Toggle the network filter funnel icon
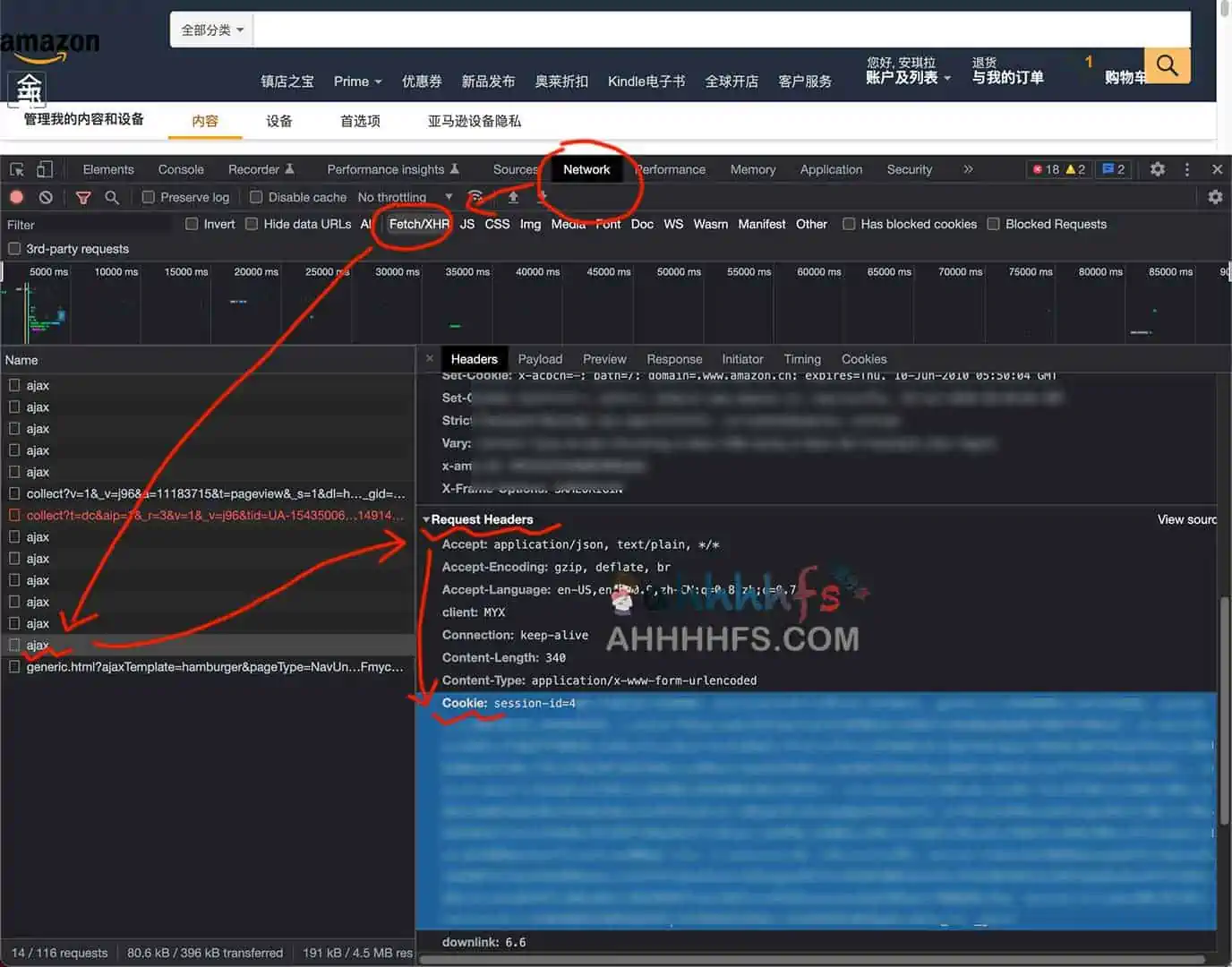The width and height of the screenshot is (1232, 967). pyautogui.click(x=83, y=197)
